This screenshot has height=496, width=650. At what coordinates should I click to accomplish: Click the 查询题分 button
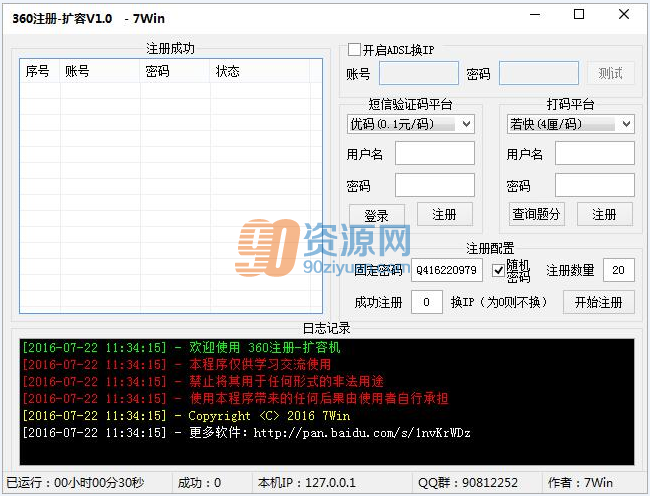(536, 214)
